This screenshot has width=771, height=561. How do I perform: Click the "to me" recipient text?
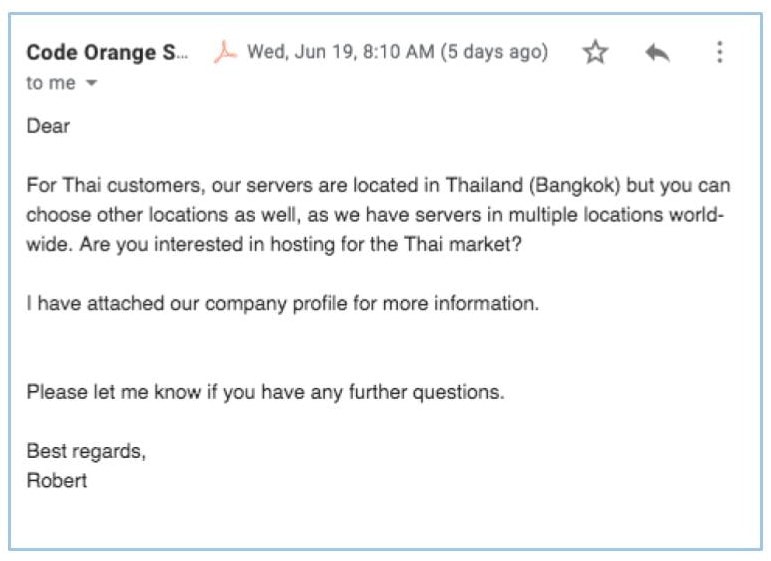(51, 83)
